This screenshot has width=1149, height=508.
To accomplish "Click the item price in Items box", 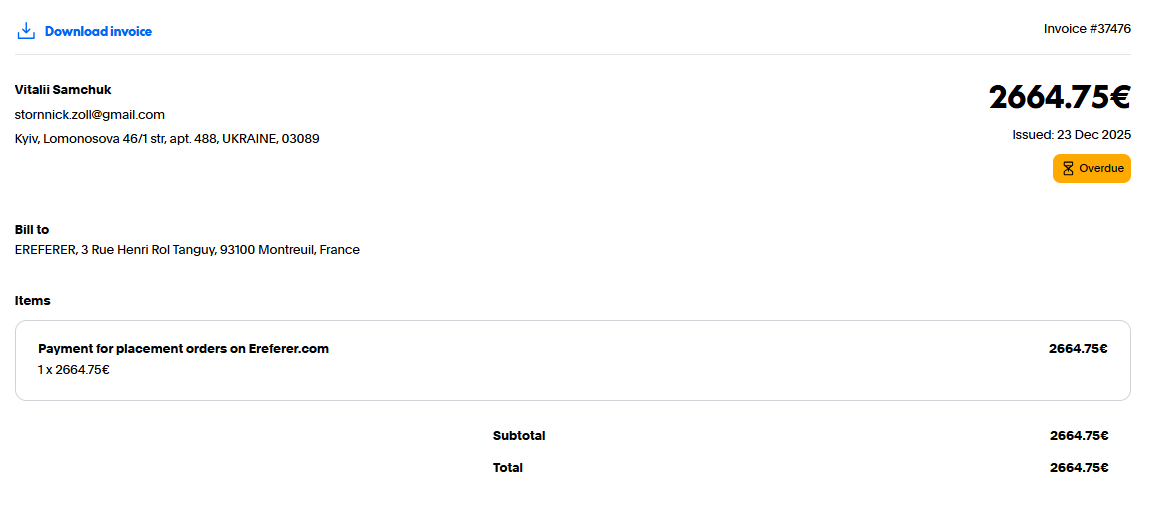I will pyautogui.click(x=1078, y=349).
